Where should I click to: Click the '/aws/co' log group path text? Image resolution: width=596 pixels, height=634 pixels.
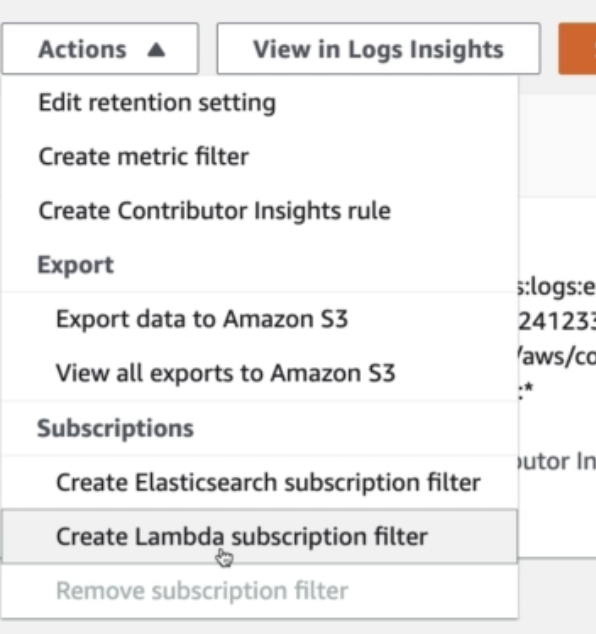coord(557,357)
